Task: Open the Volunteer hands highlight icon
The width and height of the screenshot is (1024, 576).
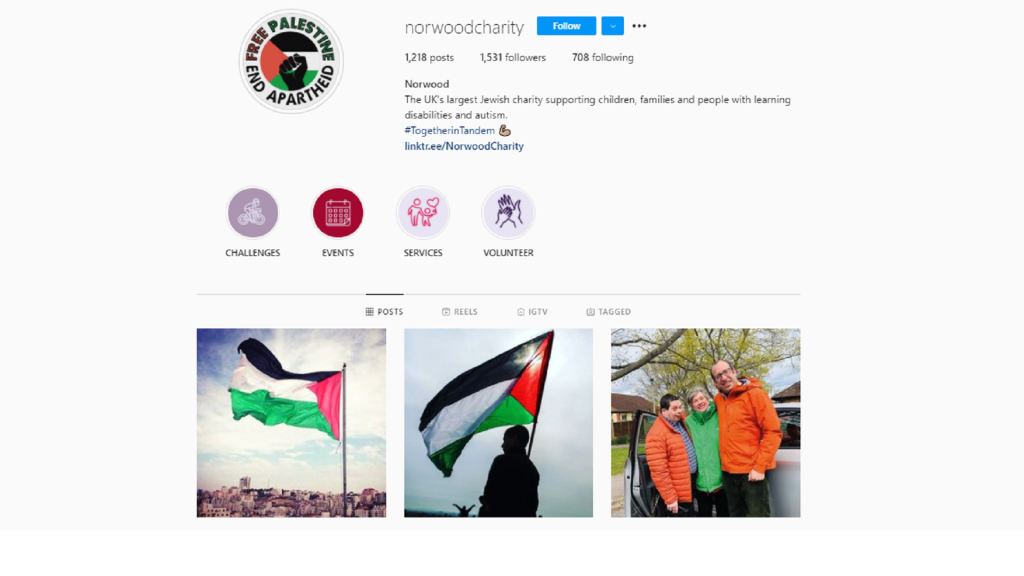Action: pyautogui.click(x=508, y=213)
